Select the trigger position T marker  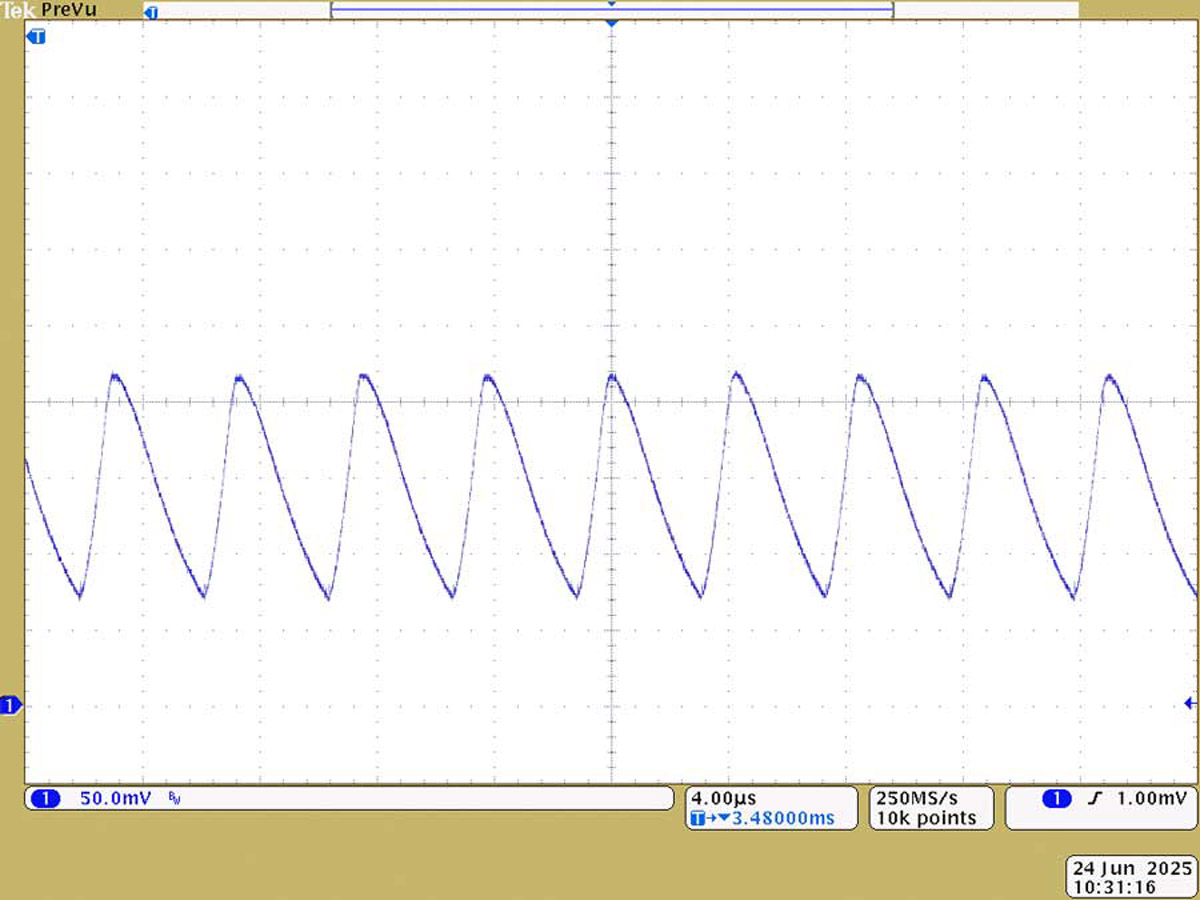36,37
